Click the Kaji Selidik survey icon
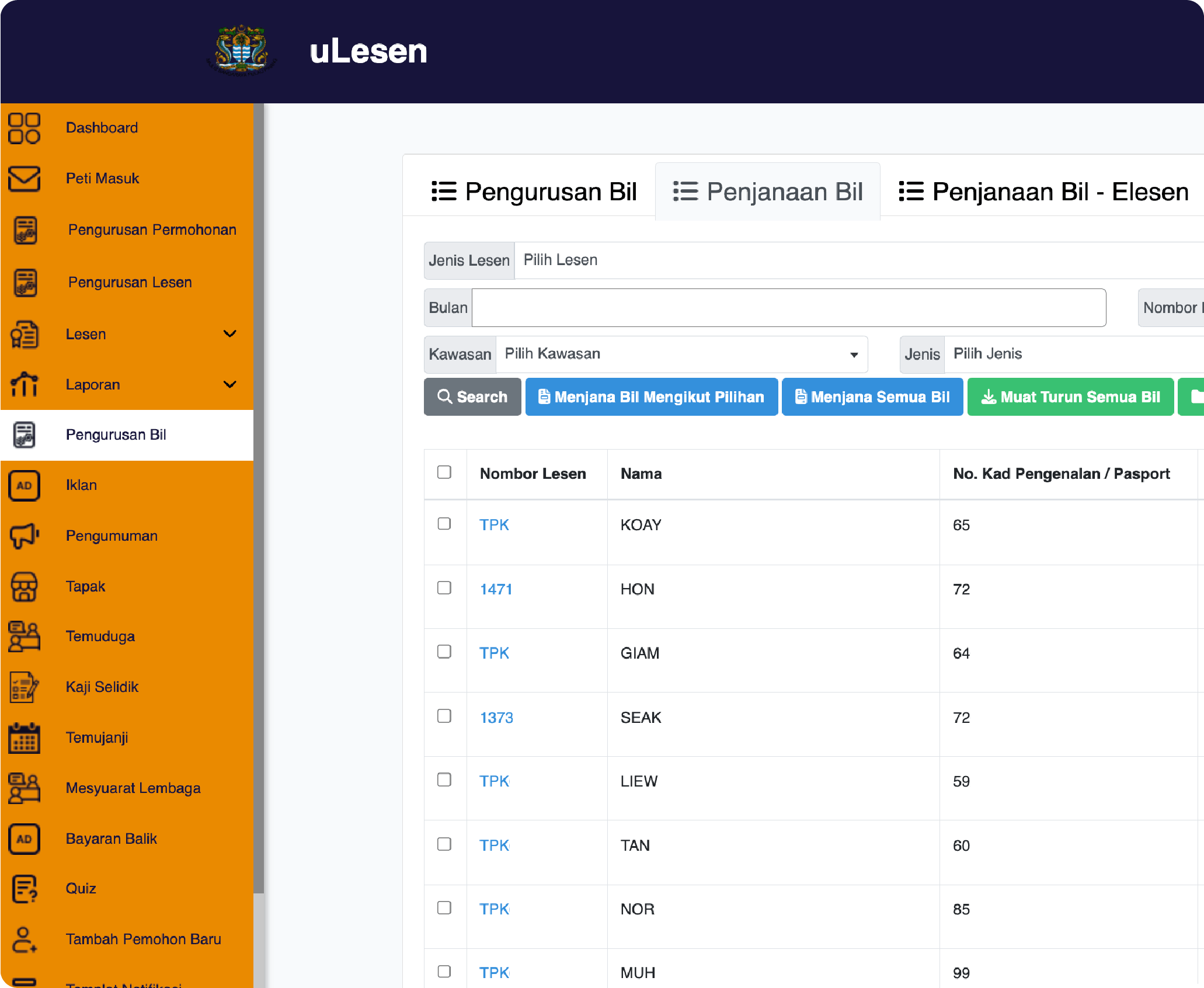This screenshot has height=988, width=1204. pos(24,687)
